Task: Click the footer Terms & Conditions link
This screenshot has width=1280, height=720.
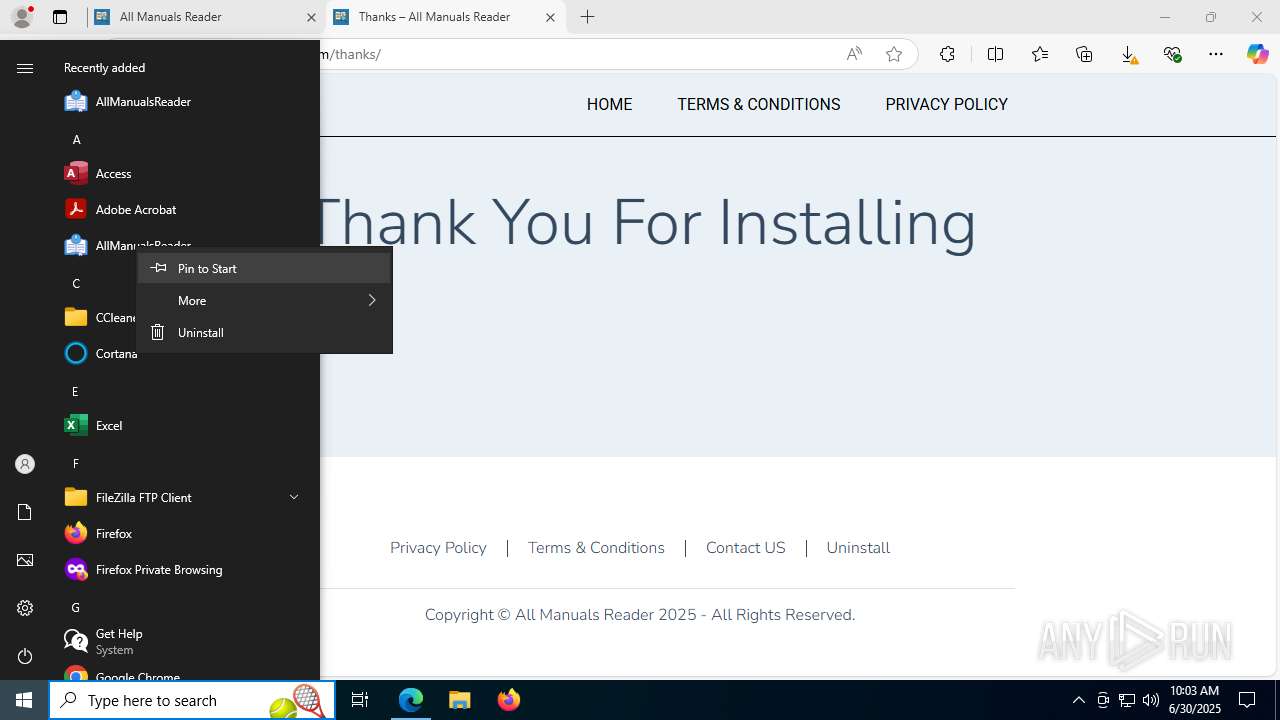Action: click(596, 548)
